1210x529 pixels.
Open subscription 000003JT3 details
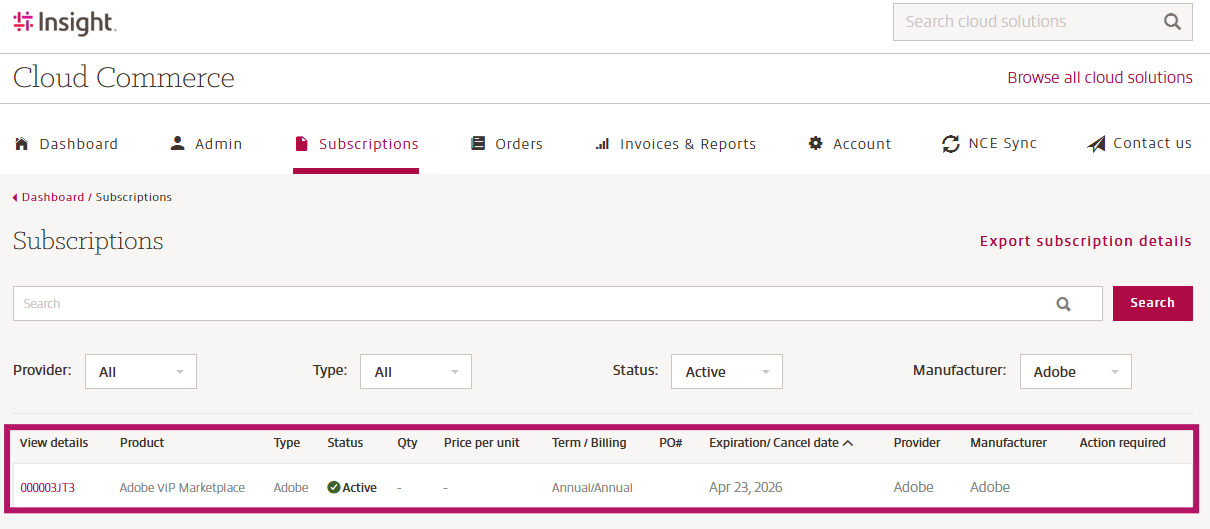(x=47, y=488)
